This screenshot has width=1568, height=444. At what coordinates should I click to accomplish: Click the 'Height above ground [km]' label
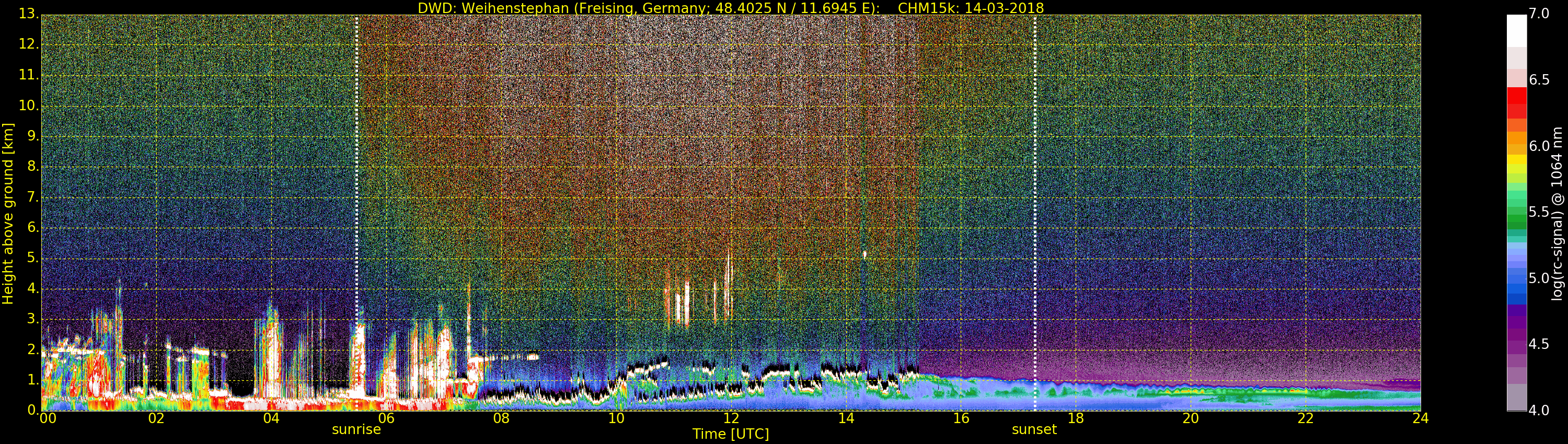[x=8, y=214]
